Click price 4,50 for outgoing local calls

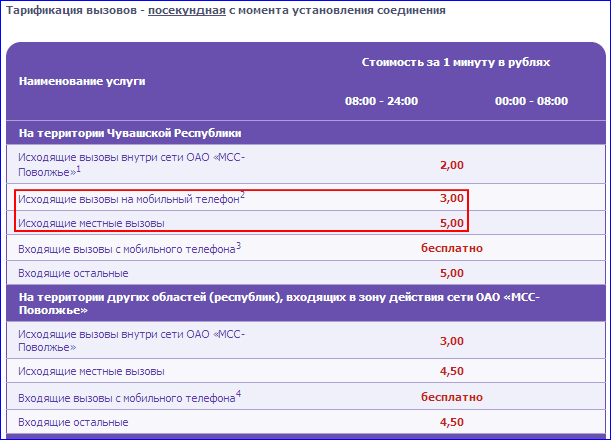452,371
